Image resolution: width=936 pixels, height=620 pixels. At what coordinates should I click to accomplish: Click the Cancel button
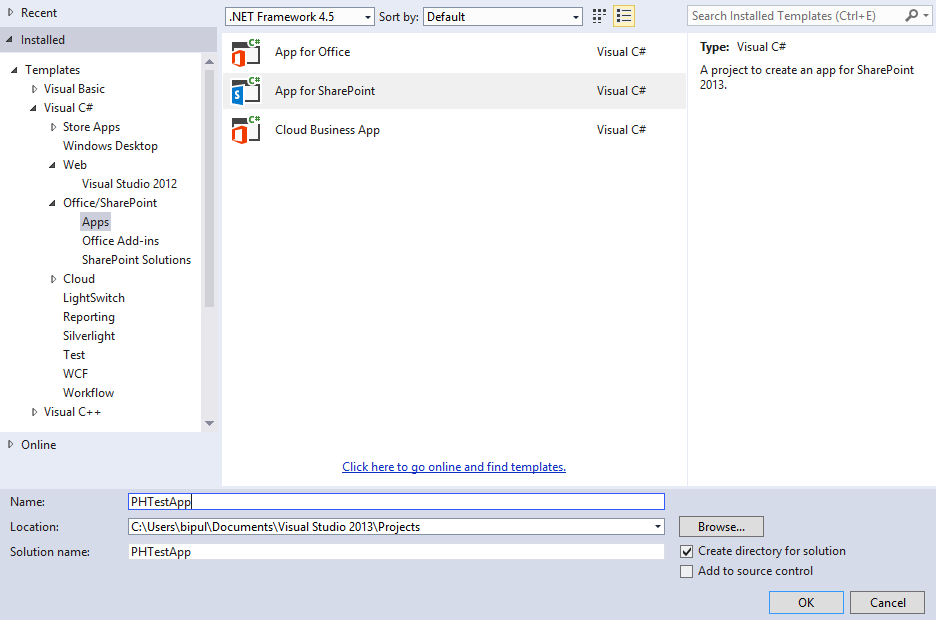[887, 603]
